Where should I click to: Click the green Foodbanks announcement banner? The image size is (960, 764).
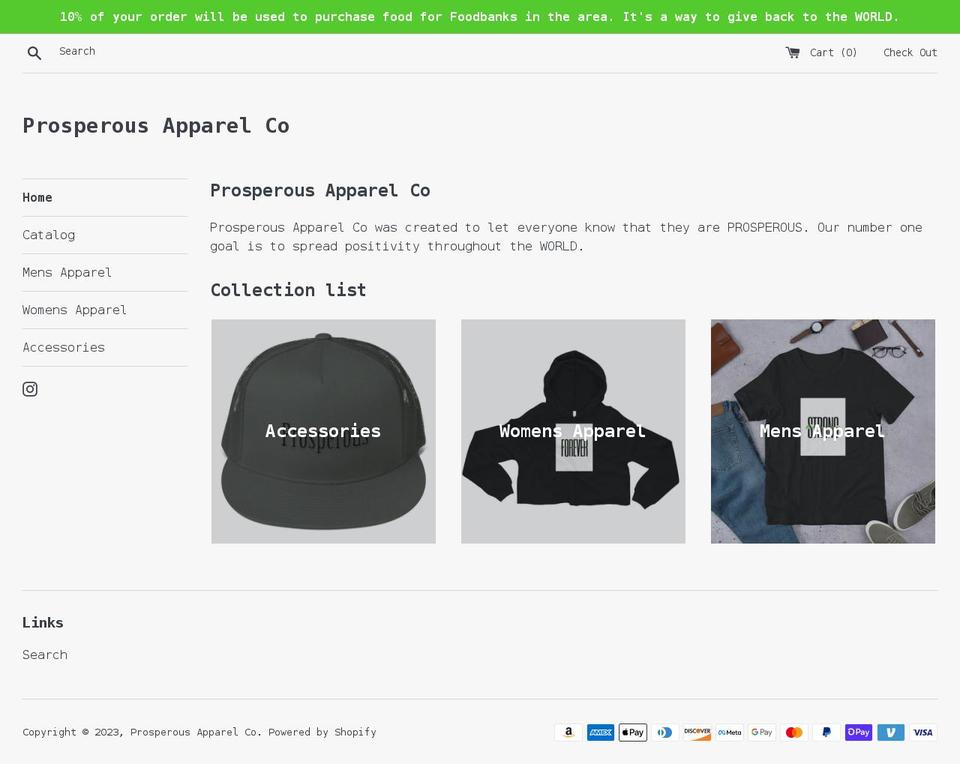click(480, 17)
